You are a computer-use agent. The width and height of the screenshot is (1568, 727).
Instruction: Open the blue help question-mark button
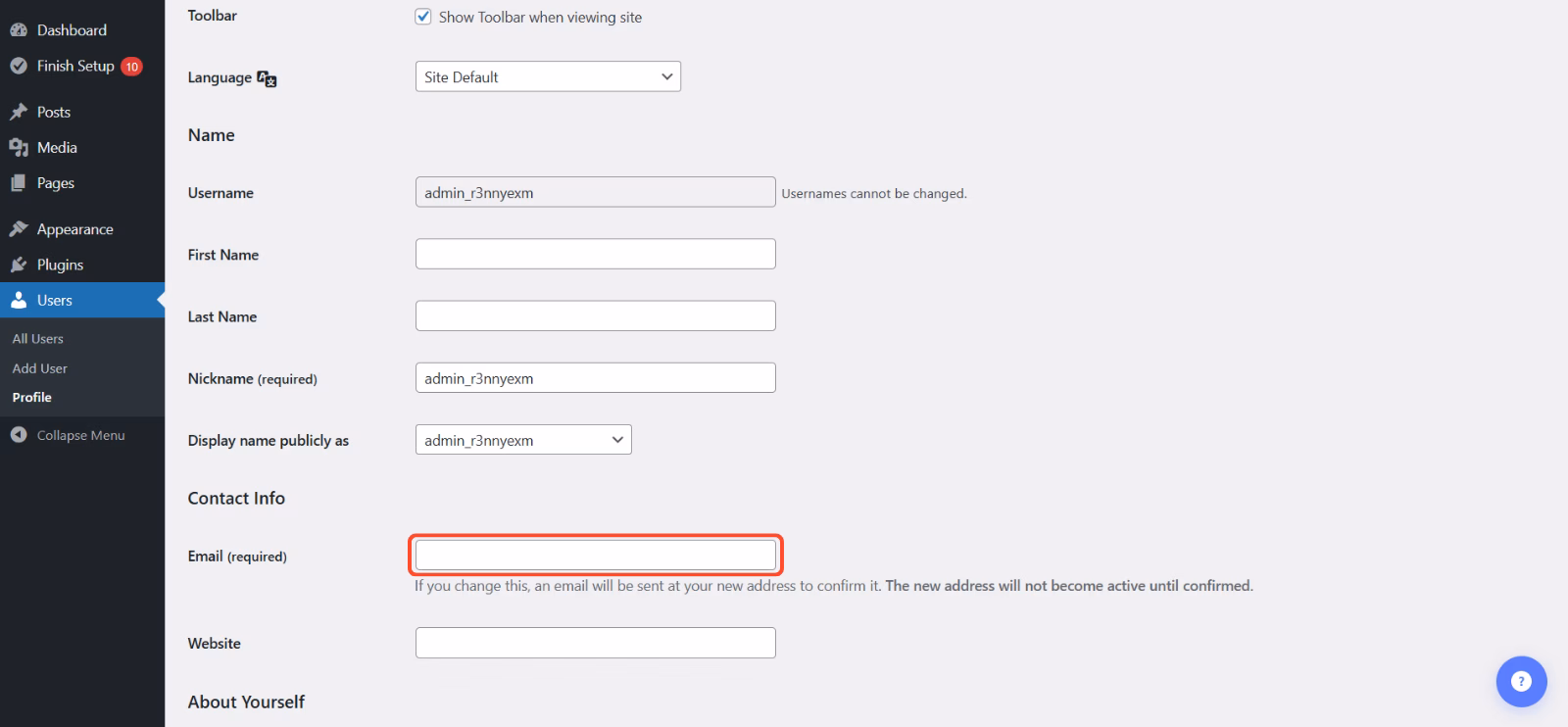[x=1521, y=681]
